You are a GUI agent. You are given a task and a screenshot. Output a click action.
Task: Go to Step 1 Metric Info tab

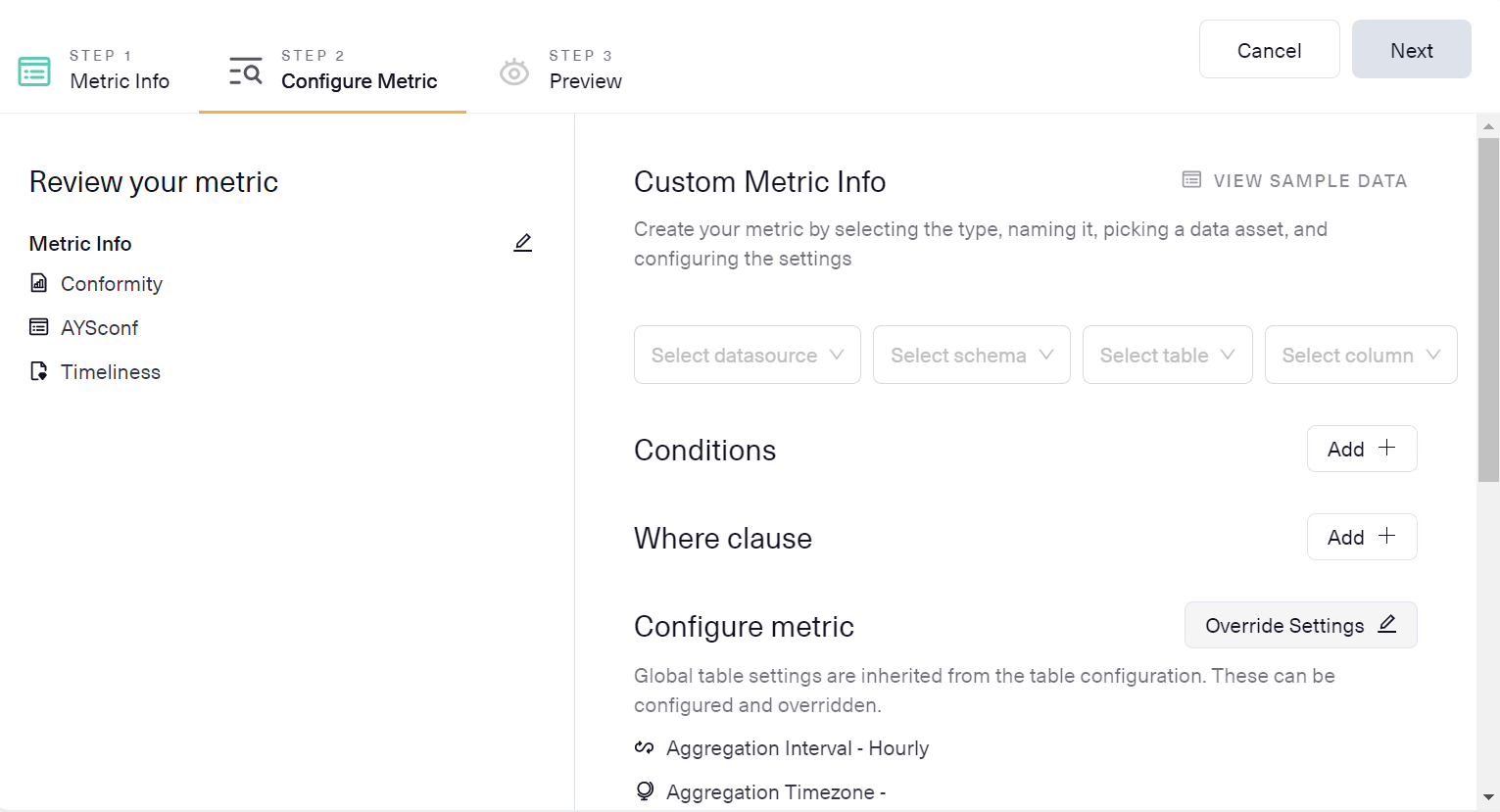click(119, 71)
